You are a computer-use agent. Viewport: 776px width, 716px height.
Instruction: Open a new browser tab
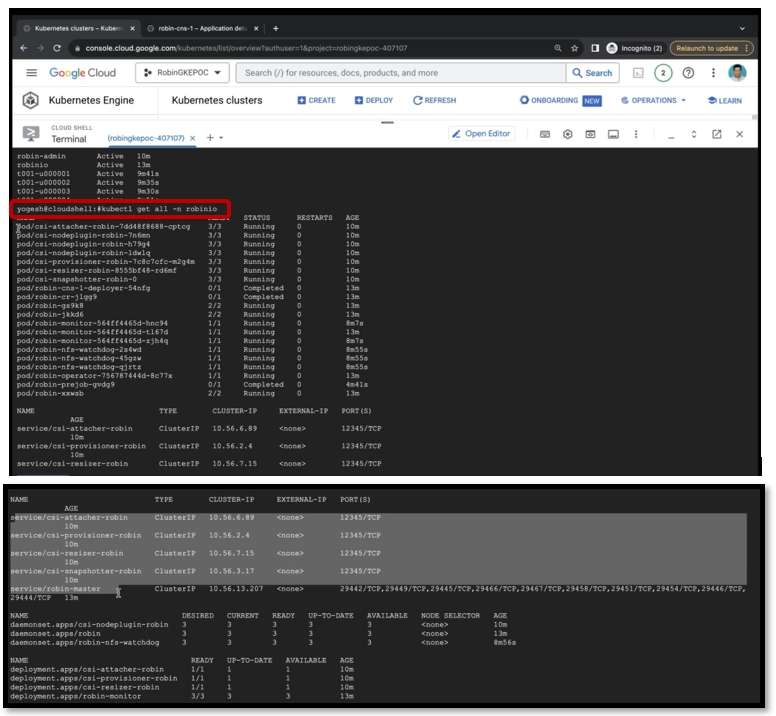point(276,29)
